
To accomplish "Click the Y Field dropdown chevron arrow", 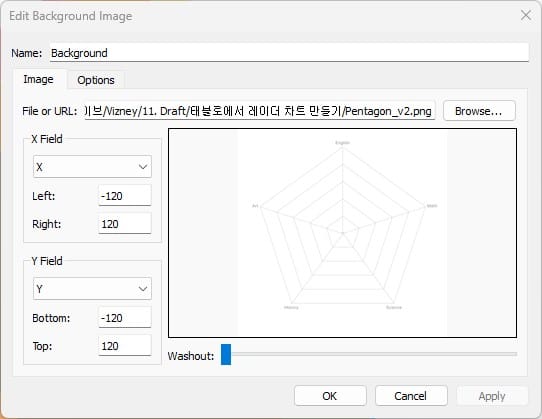I will tap(143, 289).
